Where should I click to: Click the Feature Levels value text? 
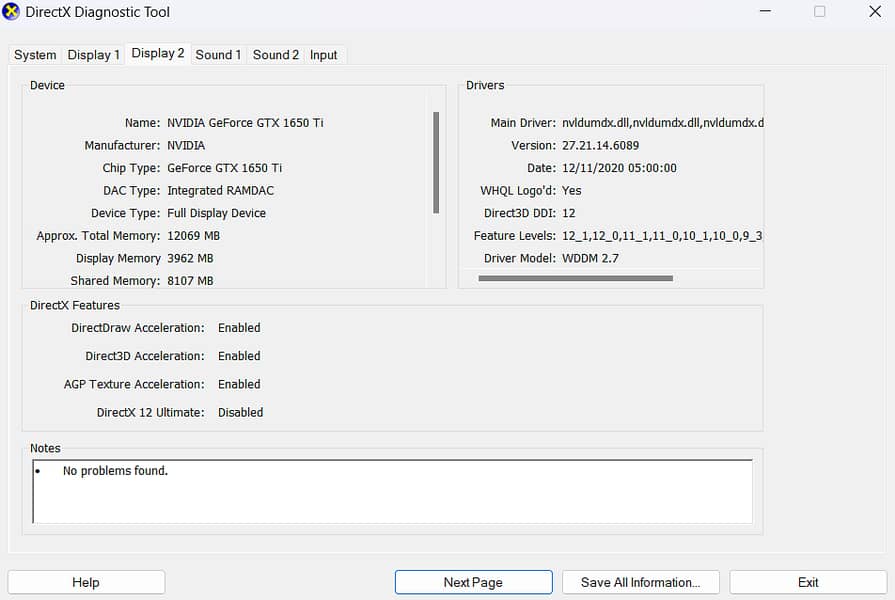662,236
